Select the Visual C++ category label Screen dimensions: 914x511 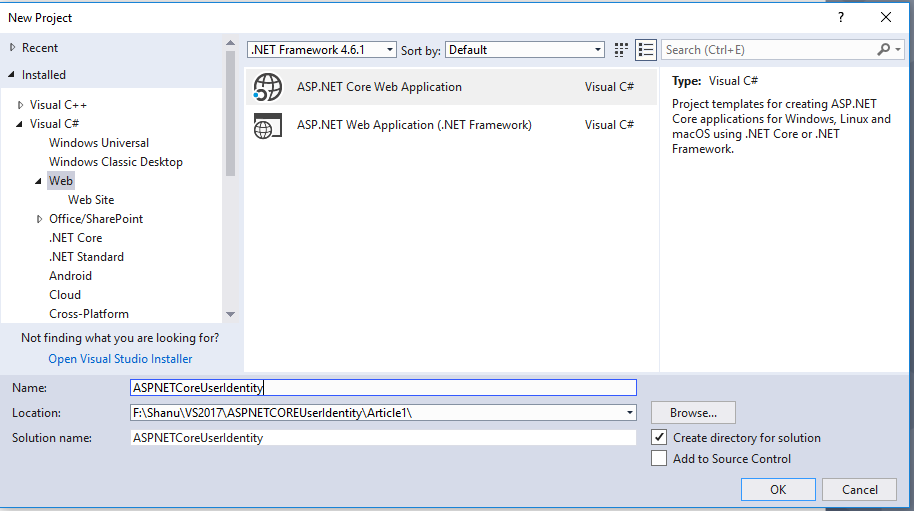coord(58,105)
